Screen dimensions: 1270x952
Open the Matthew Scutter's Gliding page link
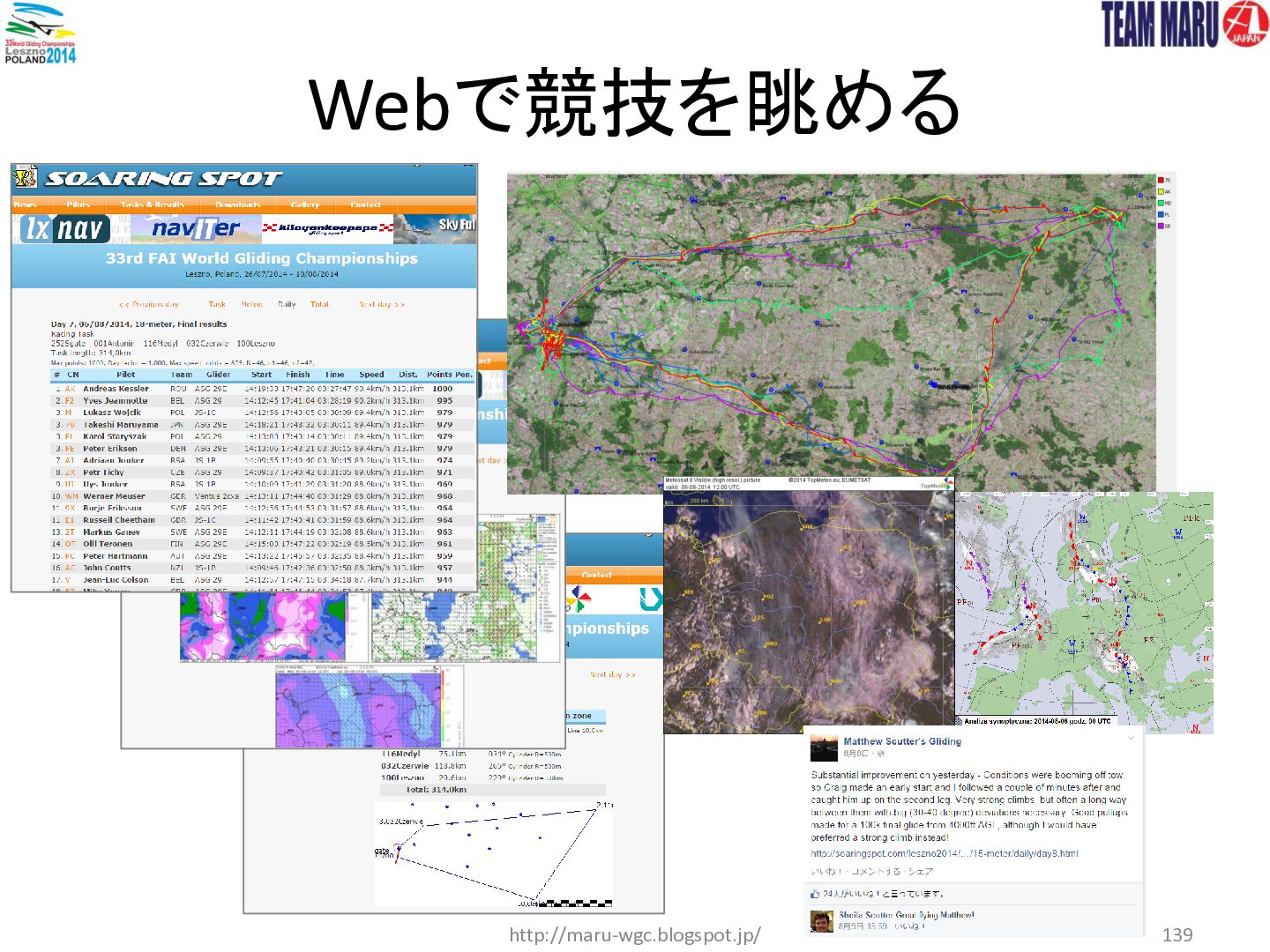(x=902, y=741)
